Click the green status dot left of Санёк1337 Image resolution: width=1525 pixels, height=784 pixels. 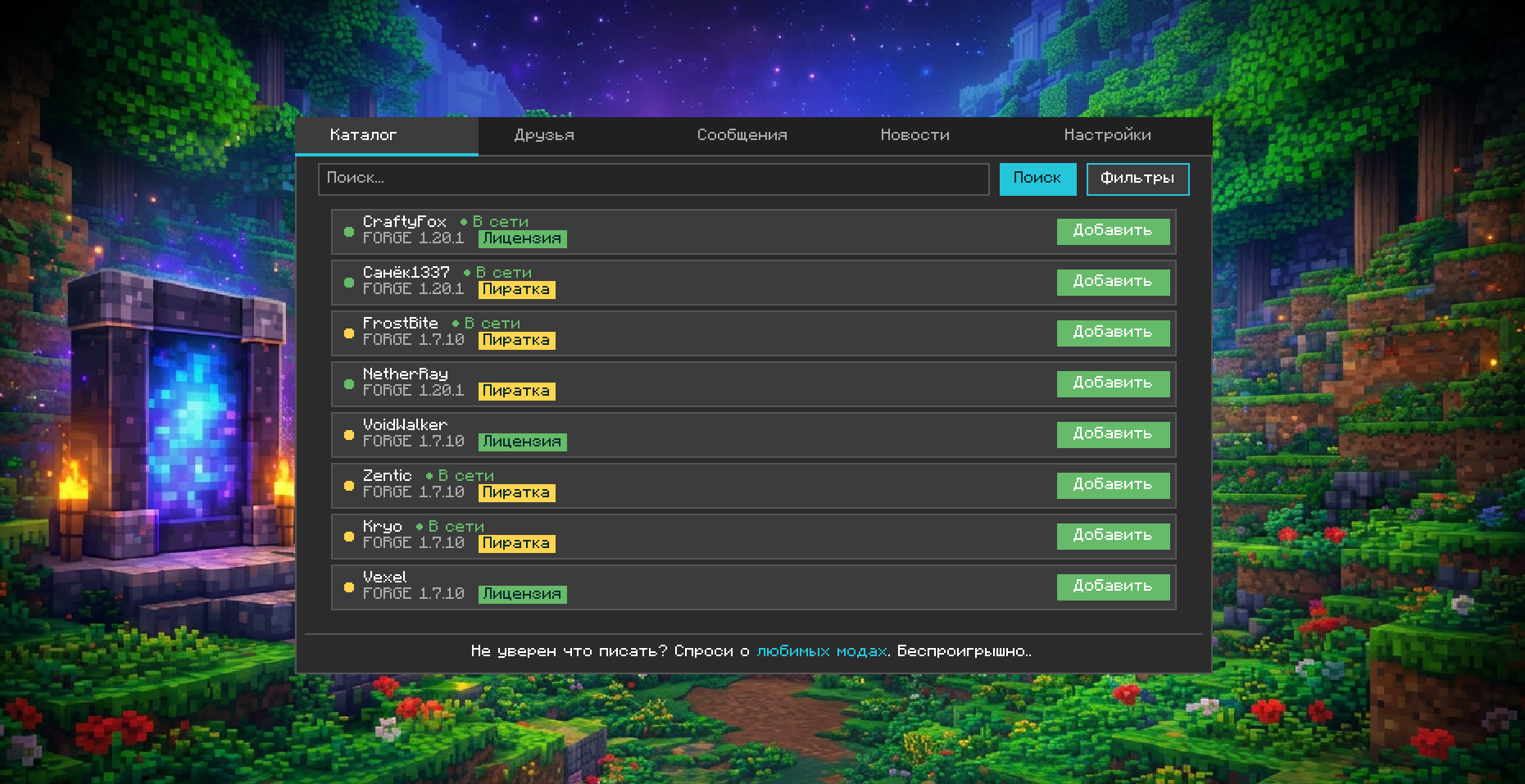pyautogui.click(x=349, y=283)
